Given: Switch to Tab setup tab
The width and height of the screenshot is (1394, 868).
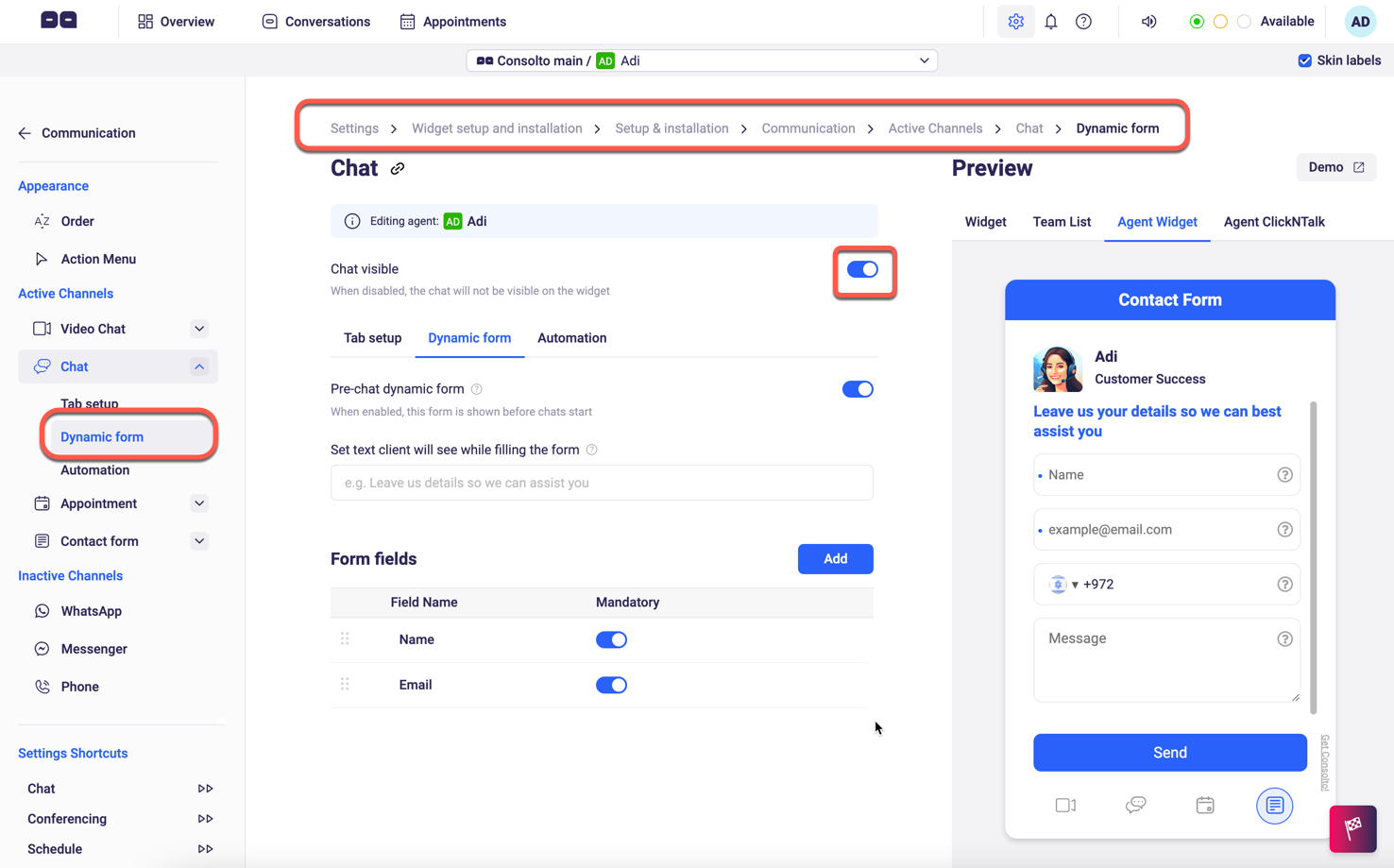Looking at the screenshot, I should [372, 338].
